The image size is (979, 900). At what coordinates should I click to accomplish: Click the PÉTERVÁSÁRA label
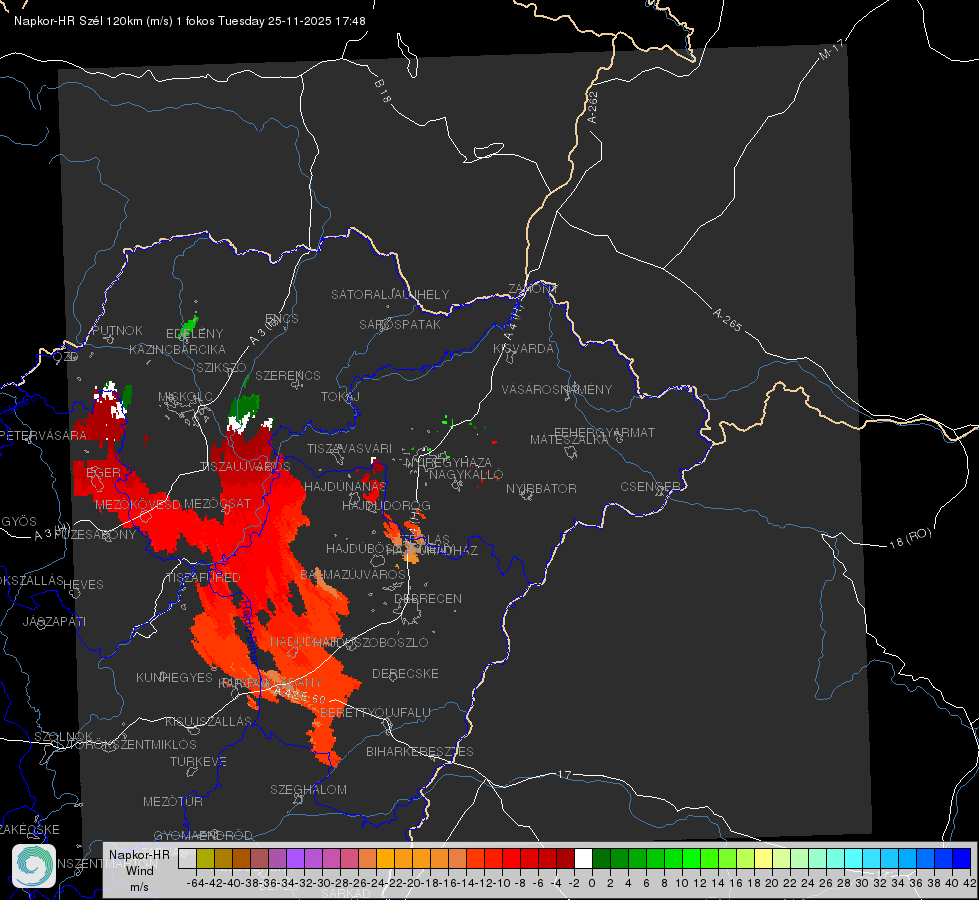click(x=43, y=435)
